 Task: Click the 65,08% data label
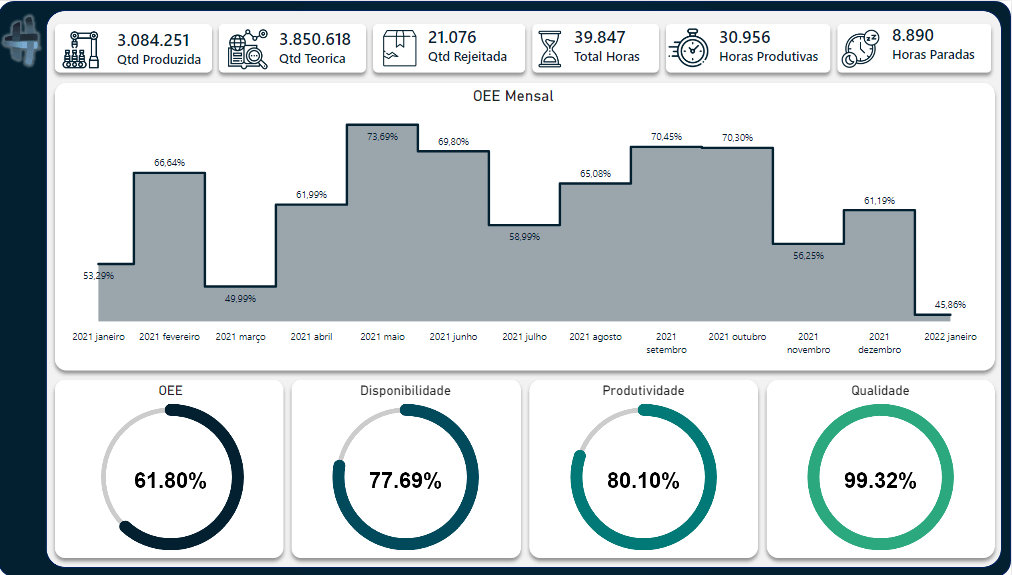point(595,174)
